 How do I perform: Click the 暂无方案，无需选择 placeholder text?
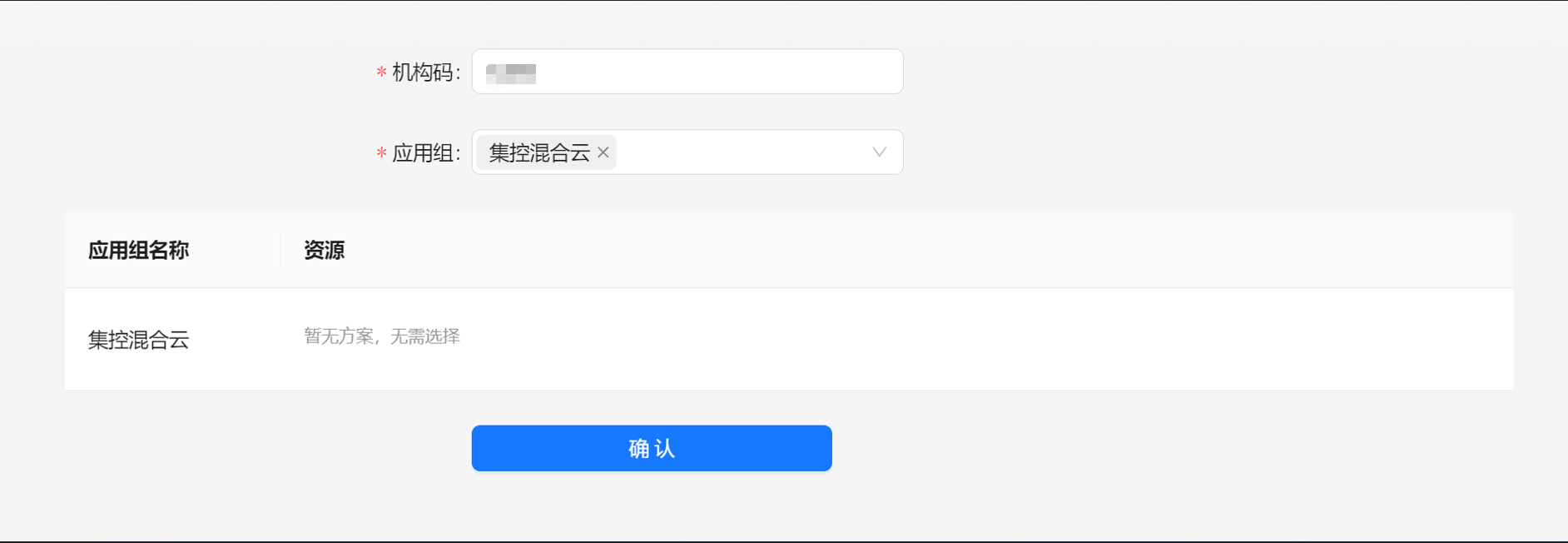[x=382, y=336]
